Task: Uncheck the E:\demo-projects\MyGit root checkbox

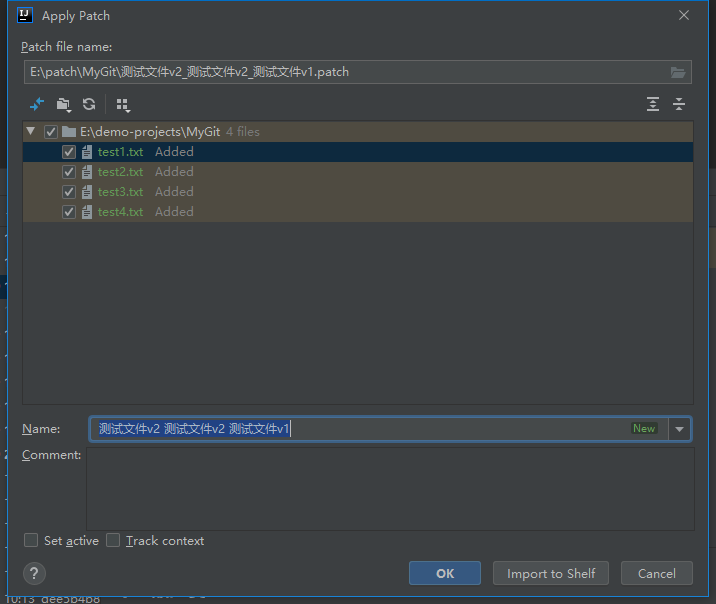Action: click(51, 132)
